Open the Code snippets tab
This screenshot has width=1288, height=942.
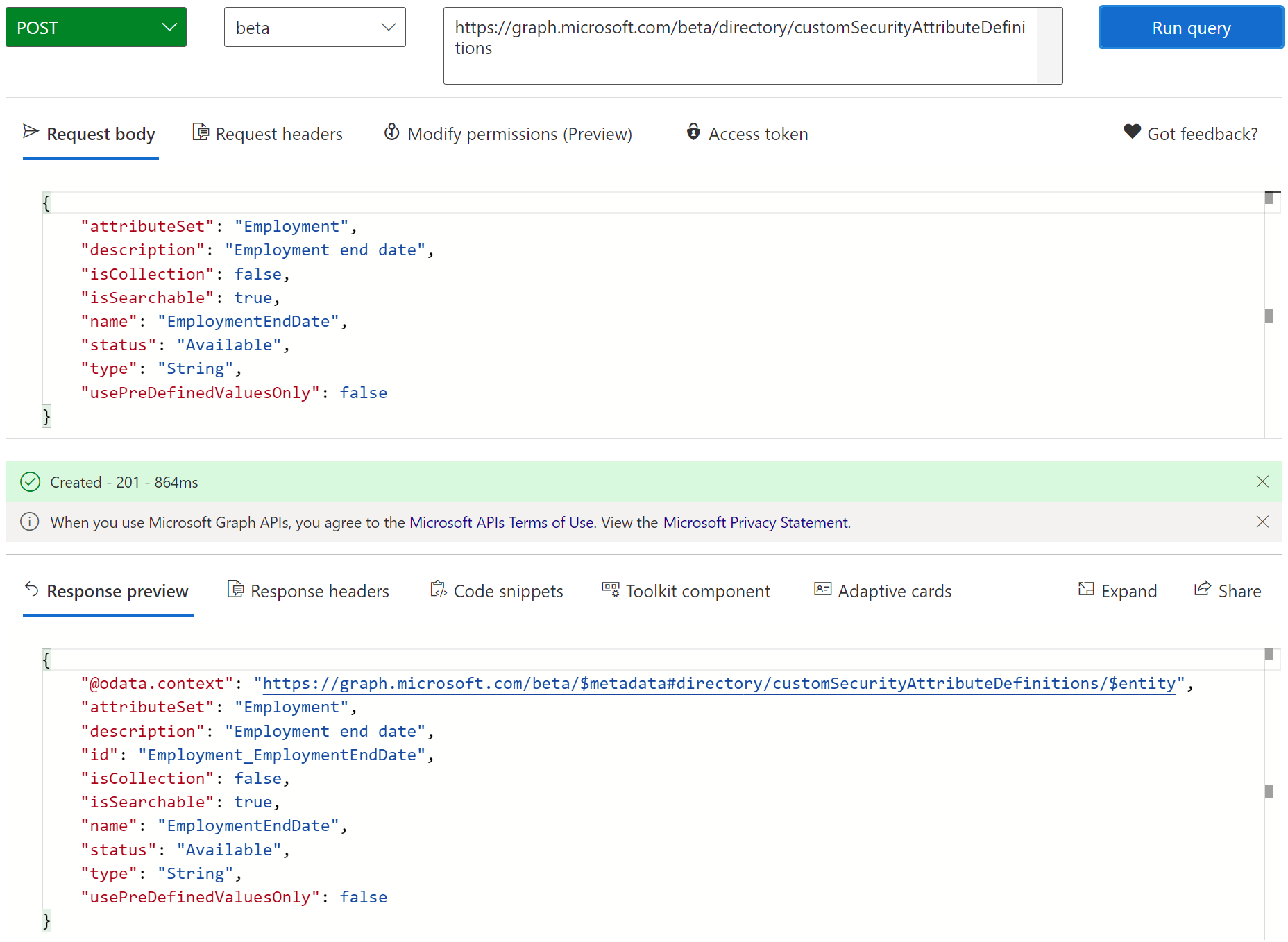coord(497,591)
